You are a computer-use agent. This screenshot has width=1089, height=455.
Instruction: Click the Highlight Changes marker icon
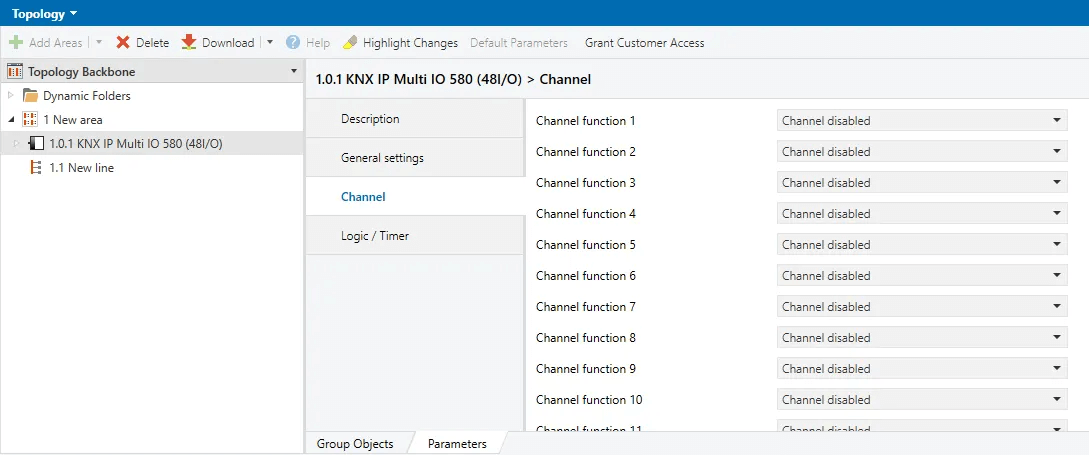pyautogui.click(x=350, y=43)
